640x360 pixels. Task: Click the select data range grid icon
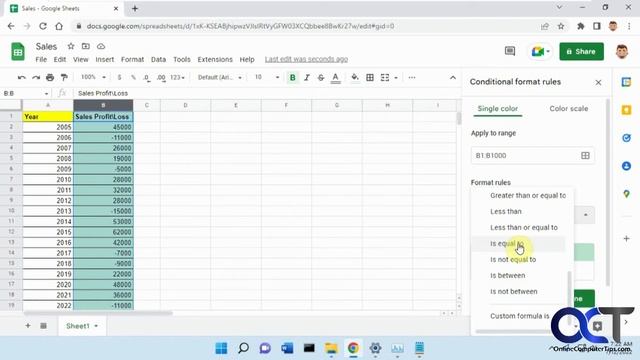coord(585,156)
